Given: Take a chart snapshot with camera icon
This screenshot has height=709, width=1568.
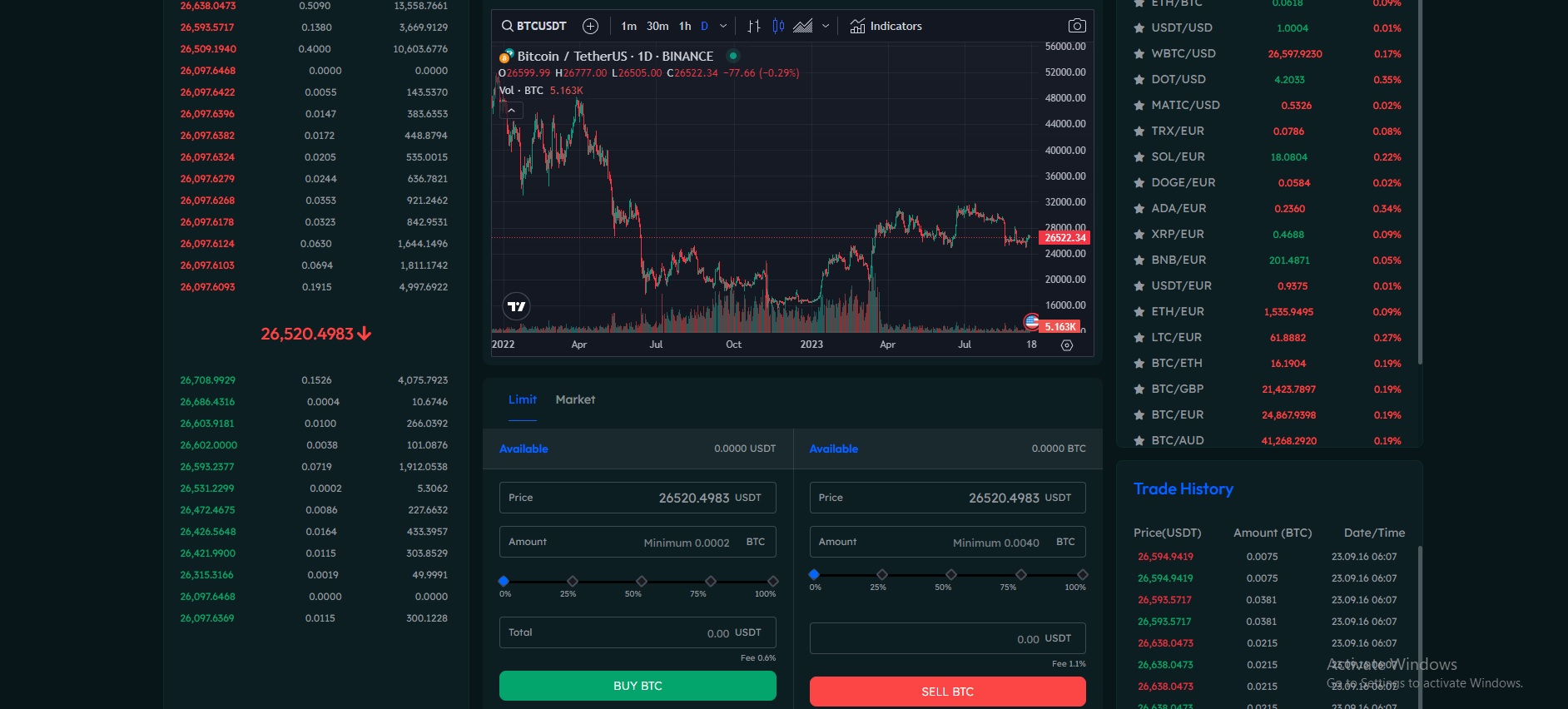Looking at the screenshot, I should pos(1076,26).
